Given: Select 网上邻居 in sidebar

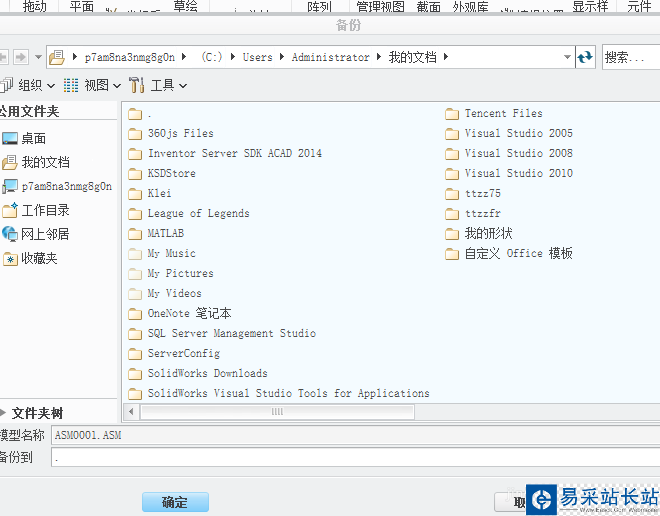Looking at the screenshot, I should pyautogui.click(x=36, y=234).
